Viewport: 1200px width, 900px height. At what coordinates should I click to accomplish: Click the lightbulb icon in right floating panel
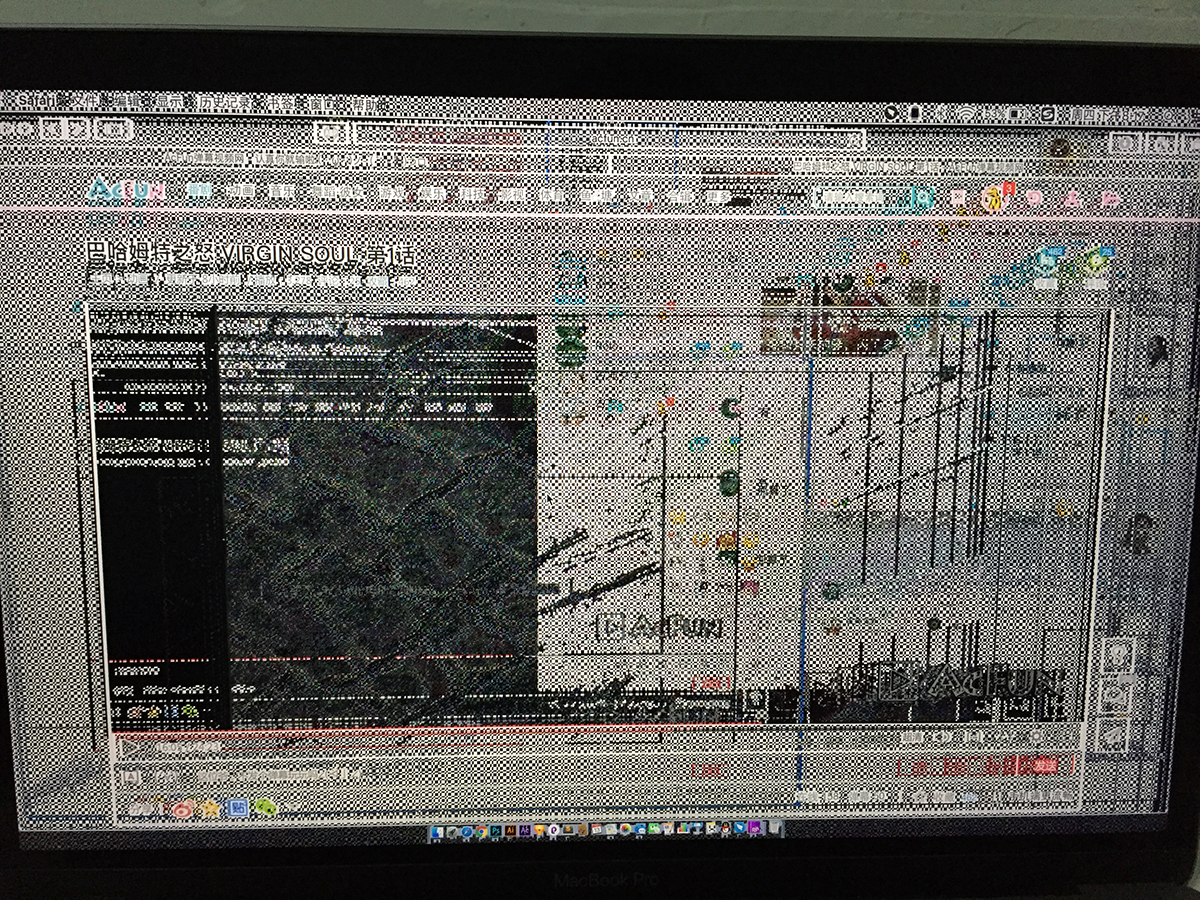click(1117, 655)
